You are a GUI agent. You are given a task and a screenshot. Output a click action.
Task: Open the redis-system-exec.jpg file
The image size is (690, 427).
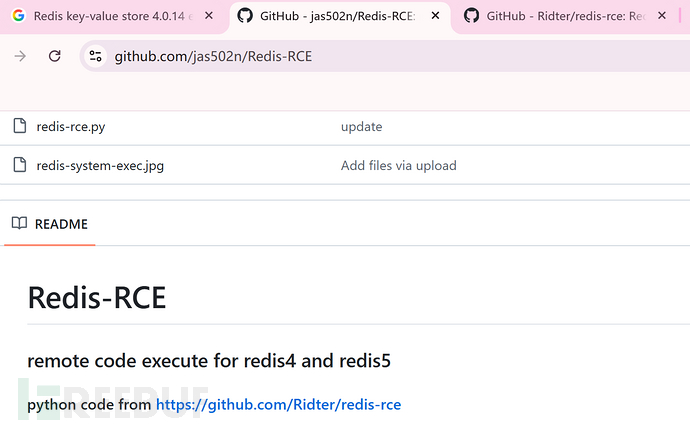[x=100, y=166]
